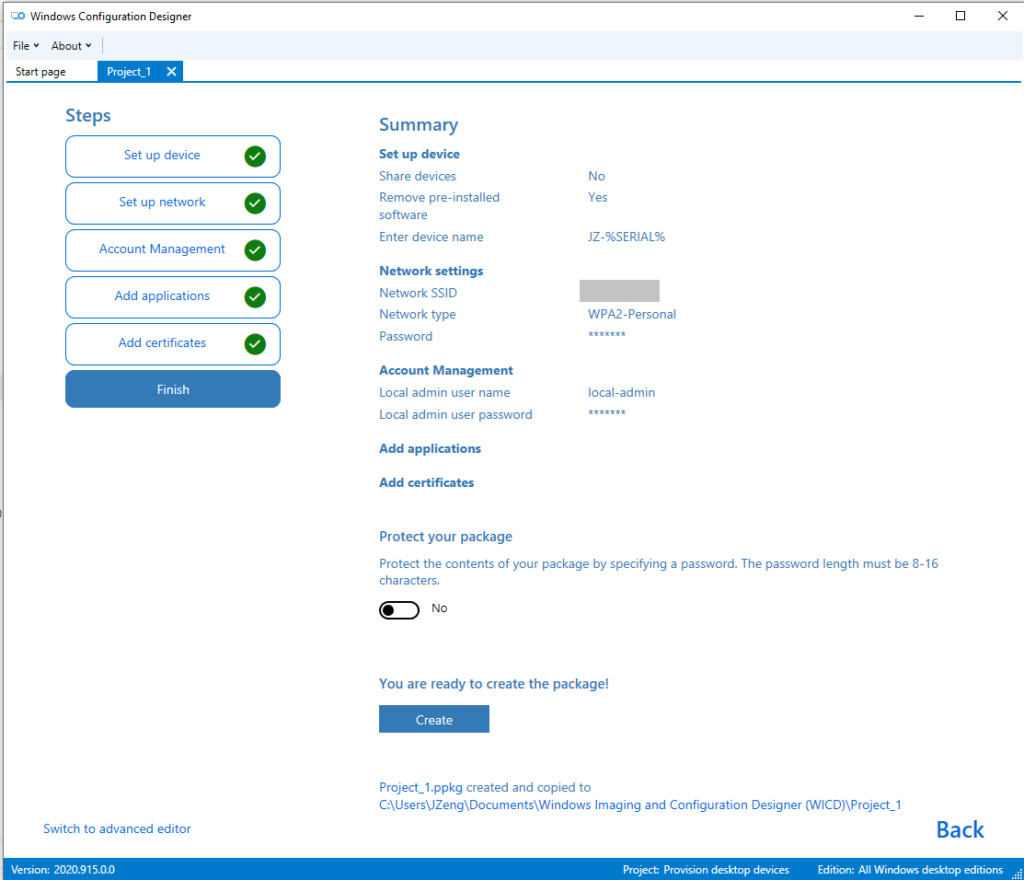Click the checkmark icon on Add applications

pos(255,297)
